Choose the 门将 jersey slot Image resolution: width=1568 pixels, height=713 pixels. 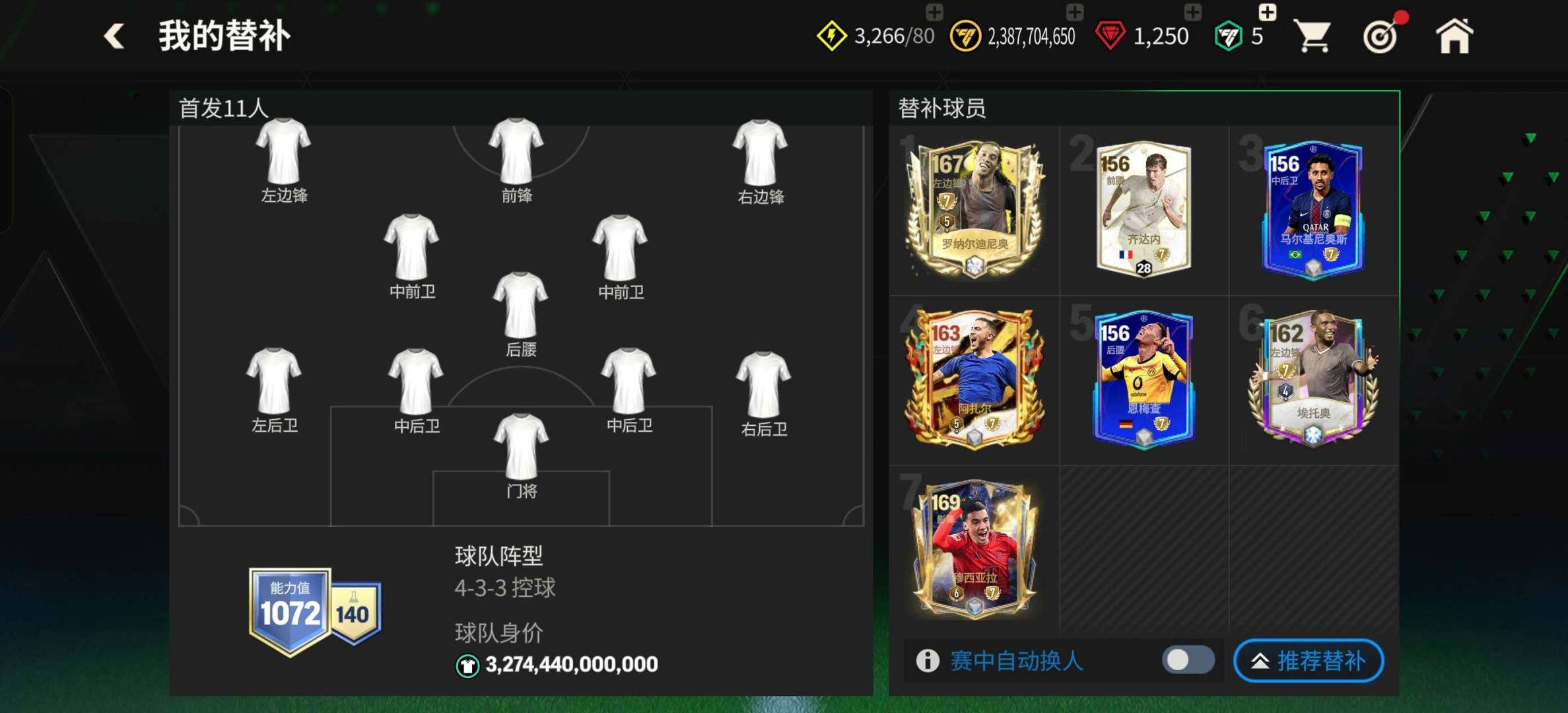pyautogui.click(x=521, y=456)
